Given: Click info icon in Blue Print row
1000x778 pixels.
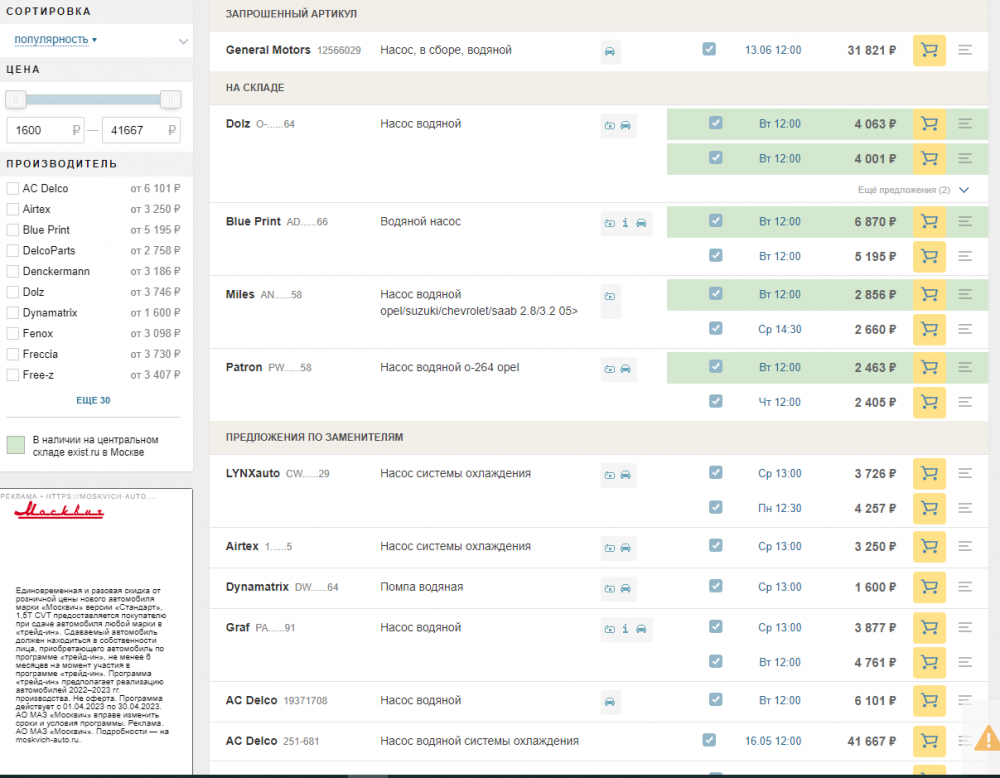Looking at the screenshot, I should click(x=625, y=223).
